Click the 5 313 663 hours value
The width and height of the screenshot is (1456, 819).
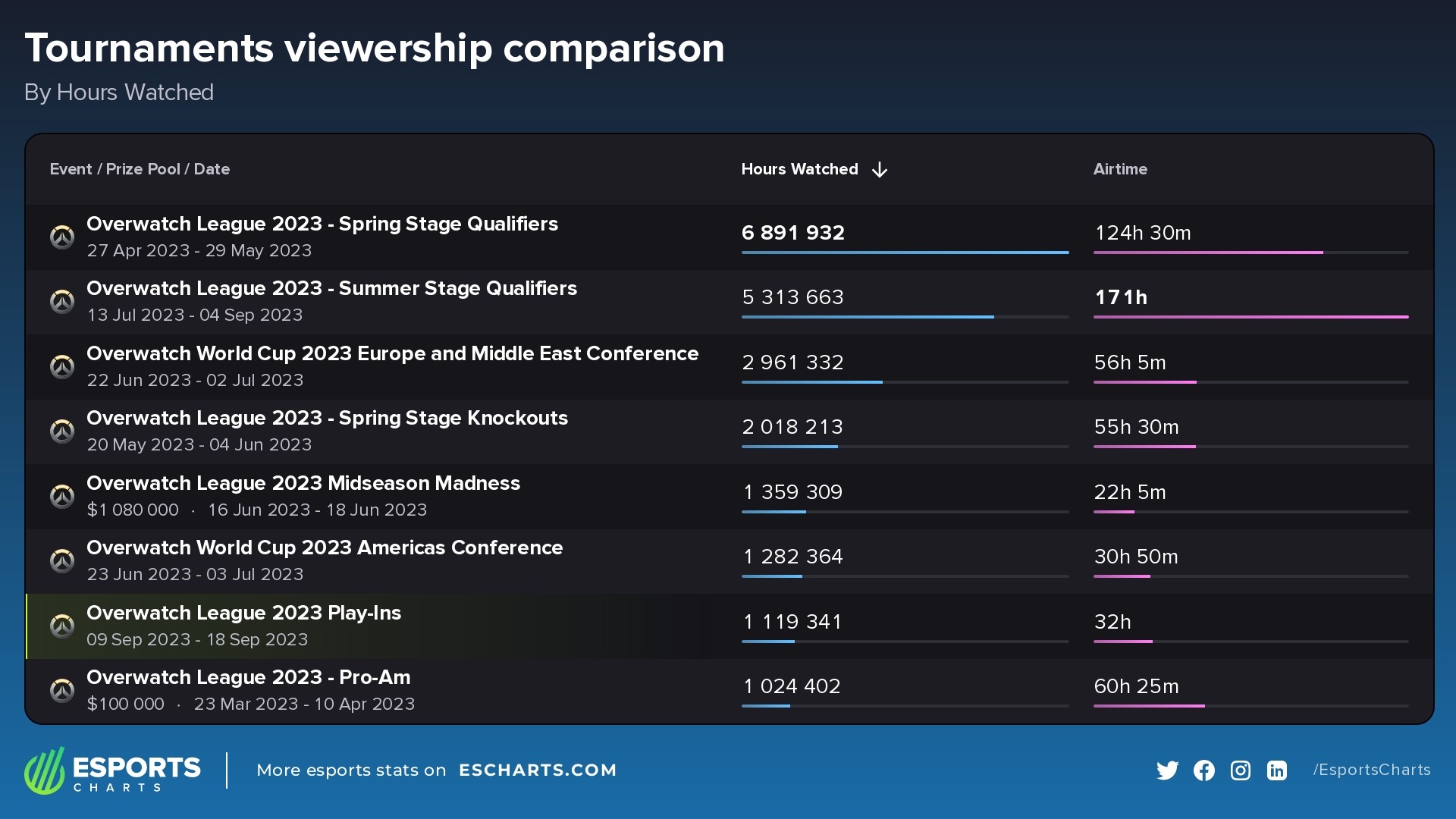click(793, 297)
